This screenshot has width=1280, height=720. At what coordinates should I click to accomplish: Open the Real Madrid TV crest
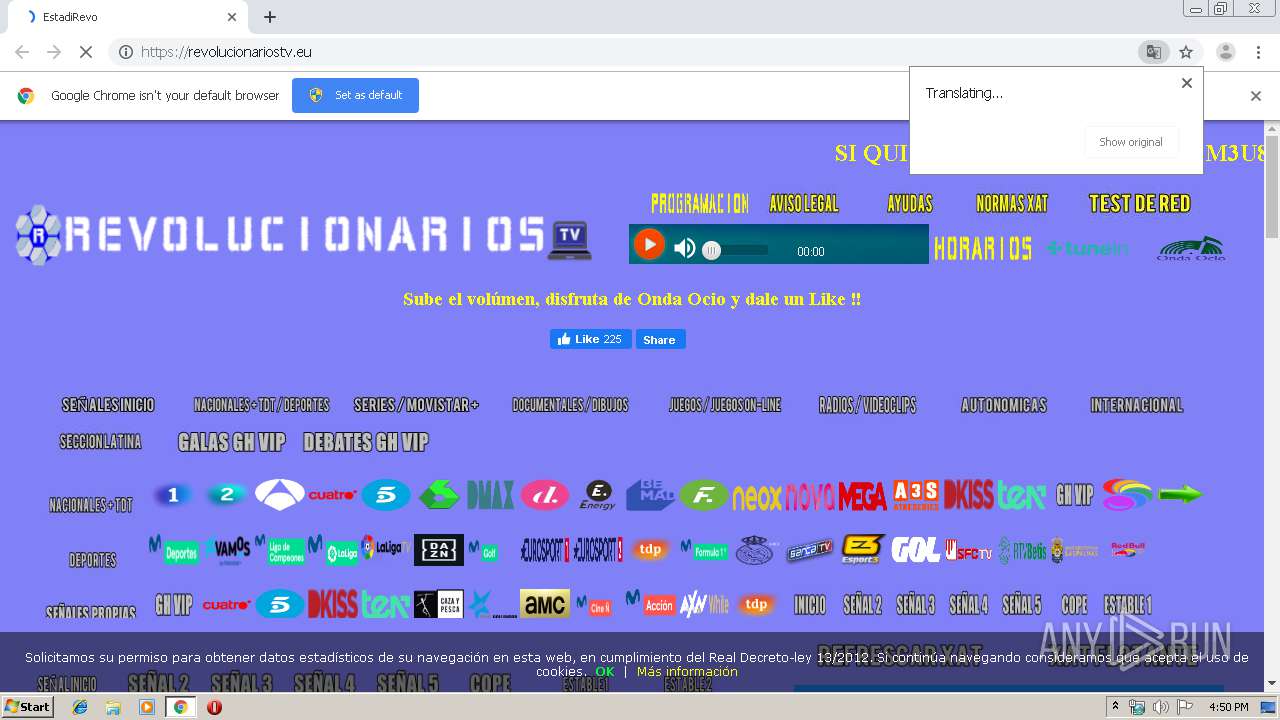point(755,550)
